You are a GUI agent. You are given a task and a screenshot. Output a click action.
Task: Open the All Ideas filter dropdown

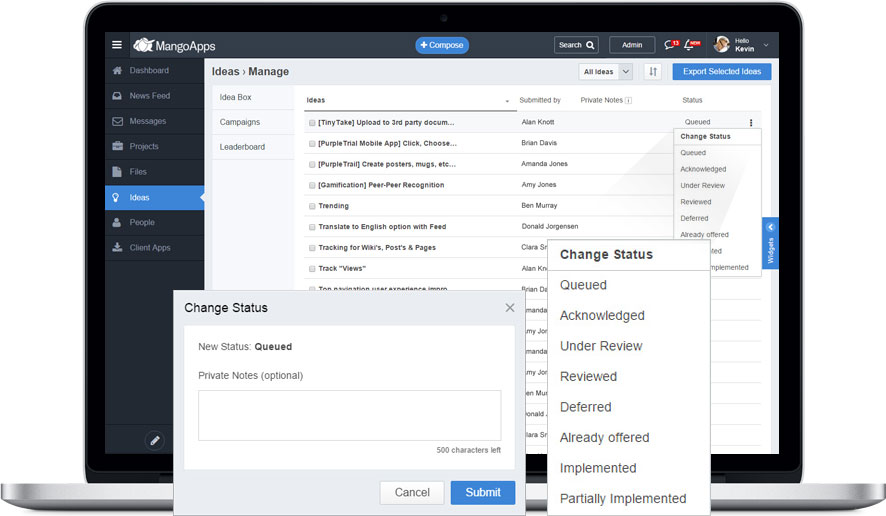[605, 72]
